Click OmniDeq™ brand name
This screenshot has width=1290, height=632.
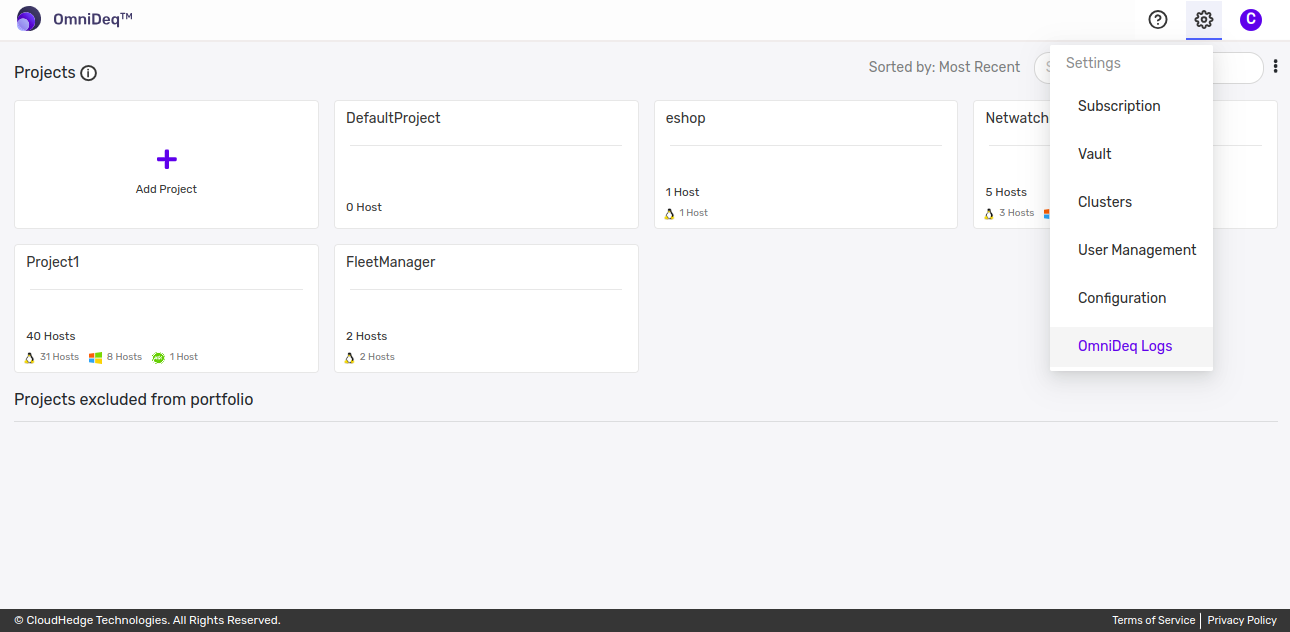[x=93, y=19]
